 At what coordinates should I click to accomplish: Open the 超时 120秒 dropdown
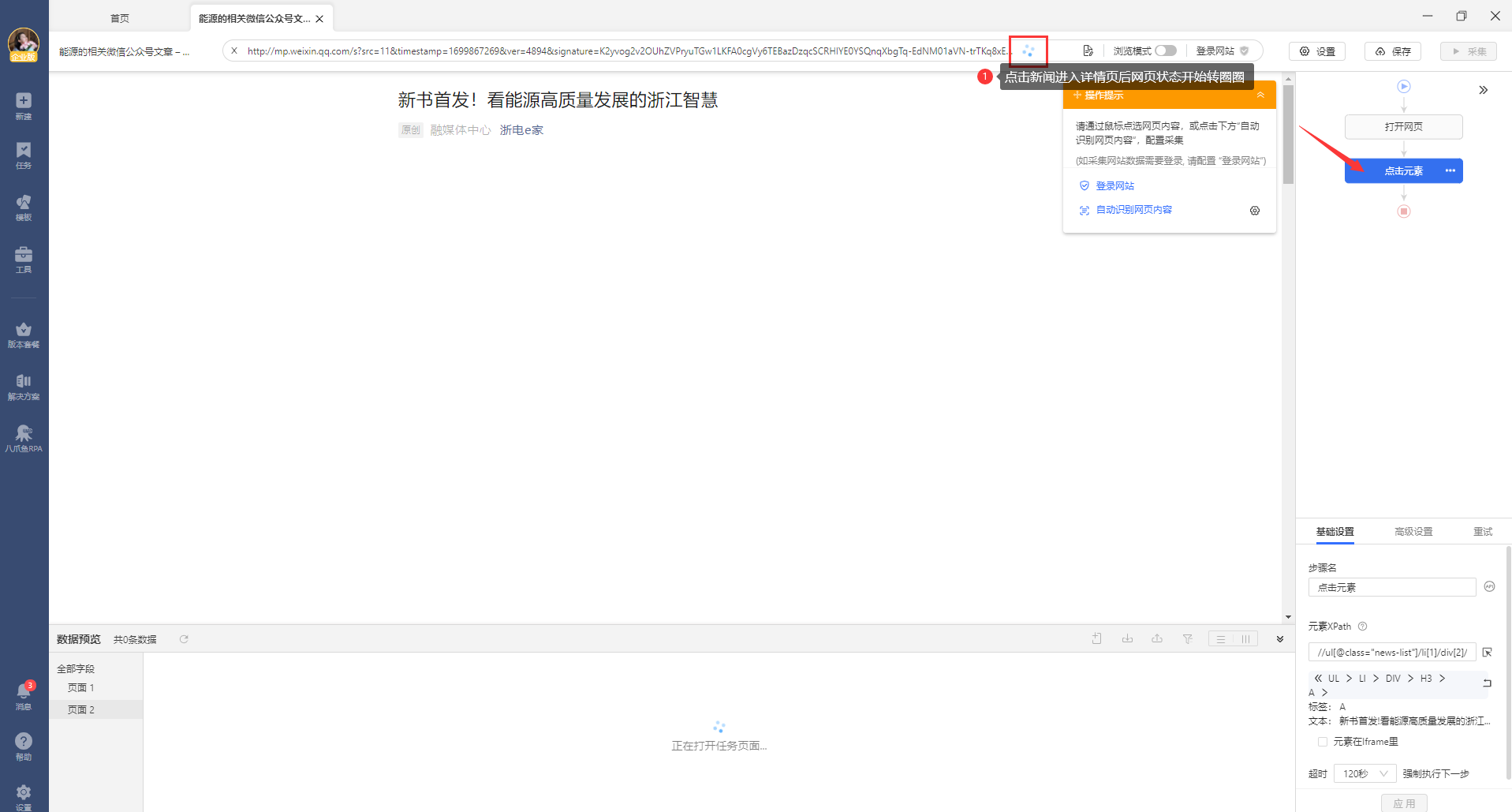(x=1365, y=774)
